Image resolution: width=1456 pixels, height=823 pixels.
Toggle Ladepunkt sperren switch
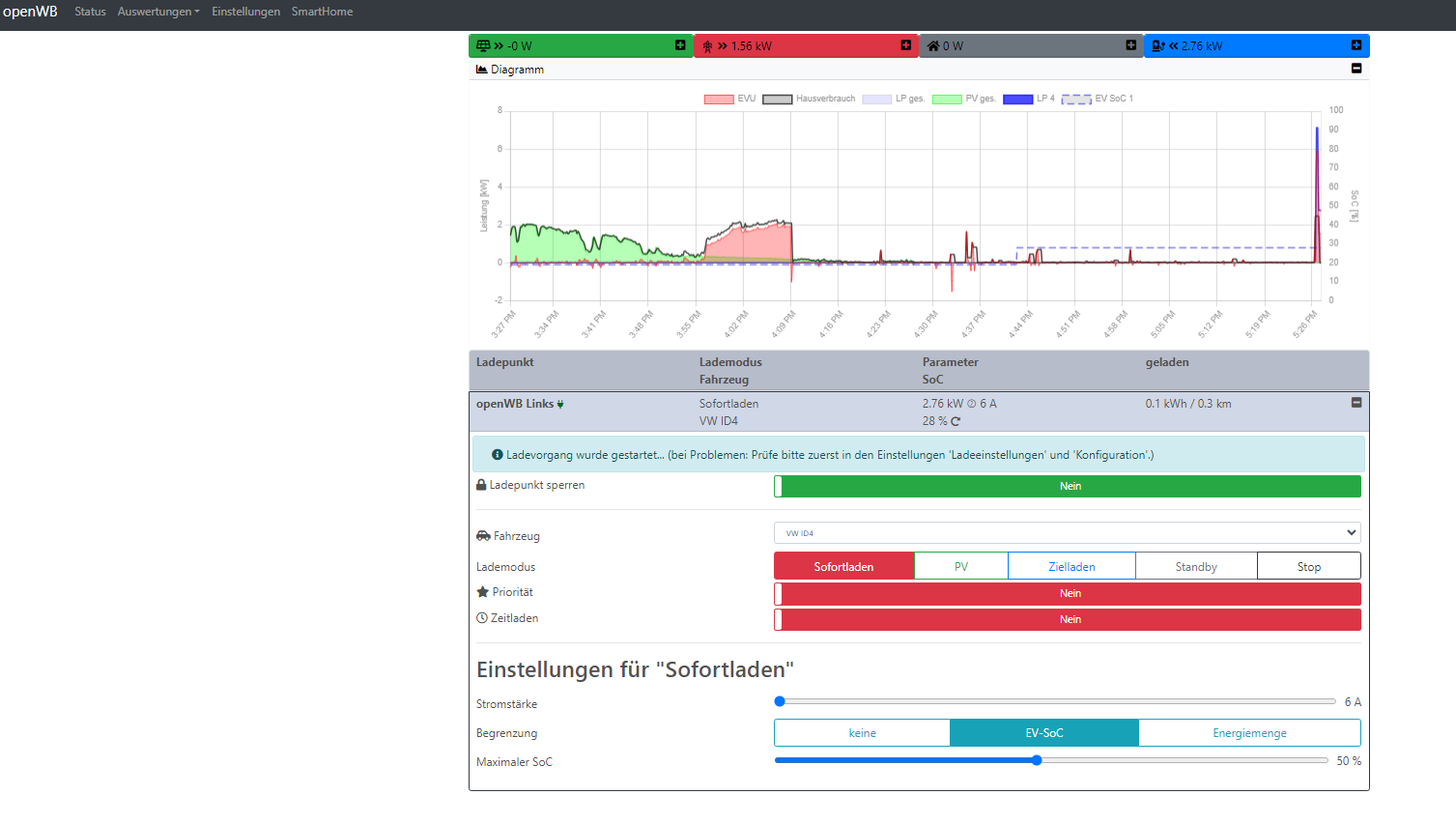click(x=1067, y=486)
